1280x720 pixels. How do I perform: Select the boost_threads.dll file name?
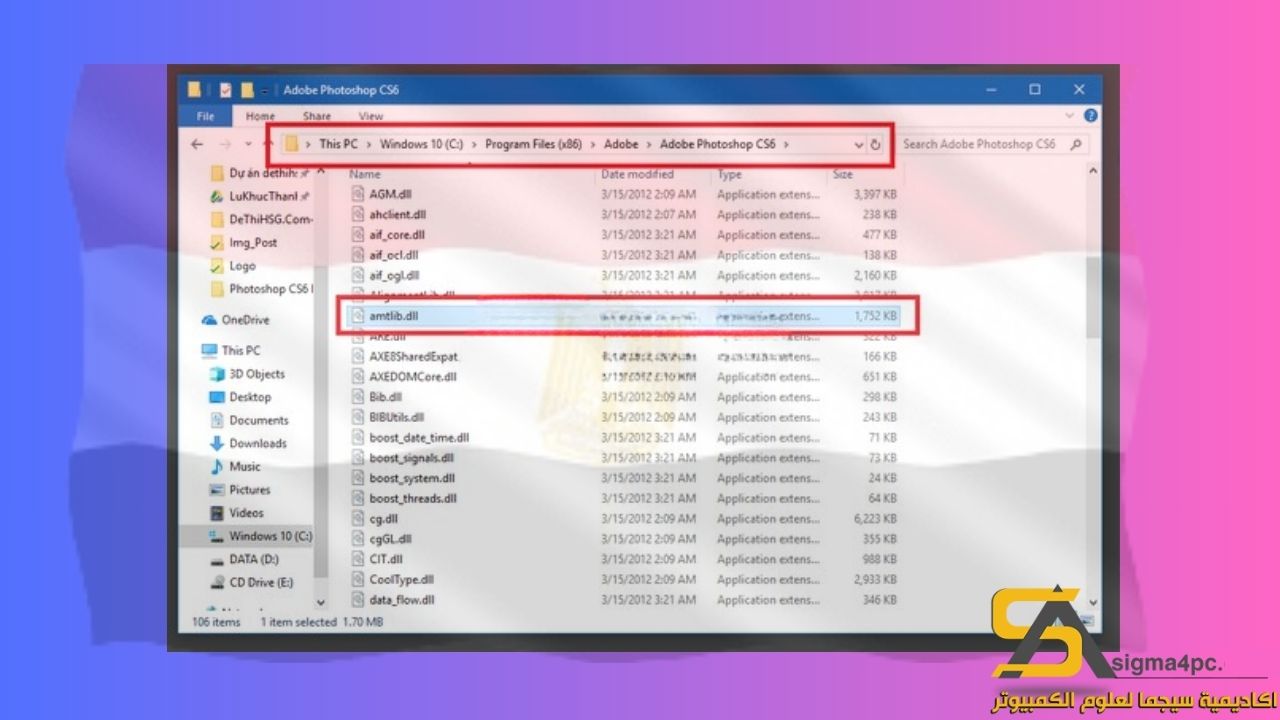(x=413, y=498)
